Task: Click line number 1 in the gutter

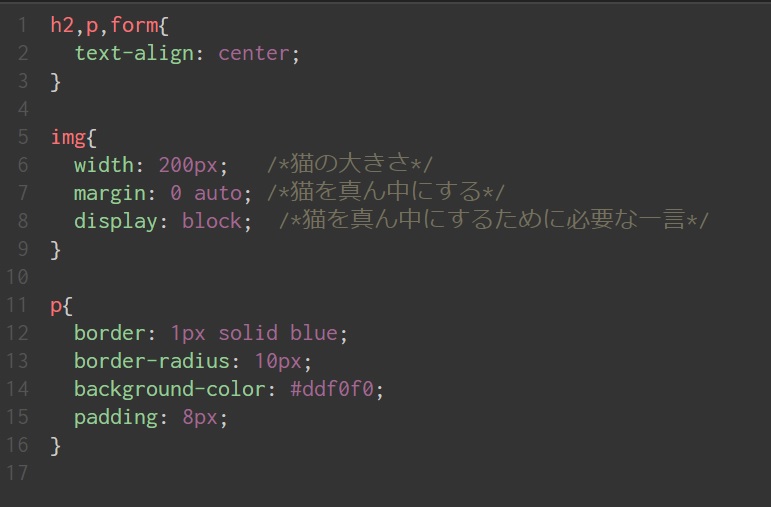Action: click(x=23, y=25)
